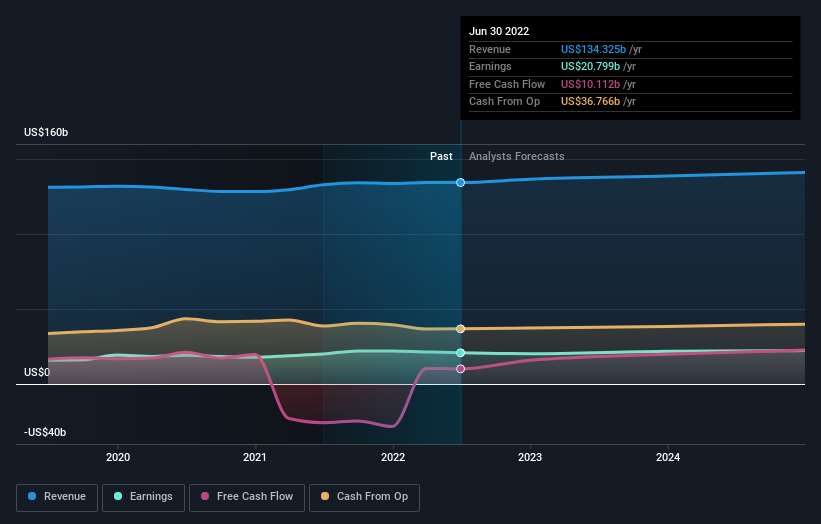Click the US$0 y-axis label

click(37, 372)
